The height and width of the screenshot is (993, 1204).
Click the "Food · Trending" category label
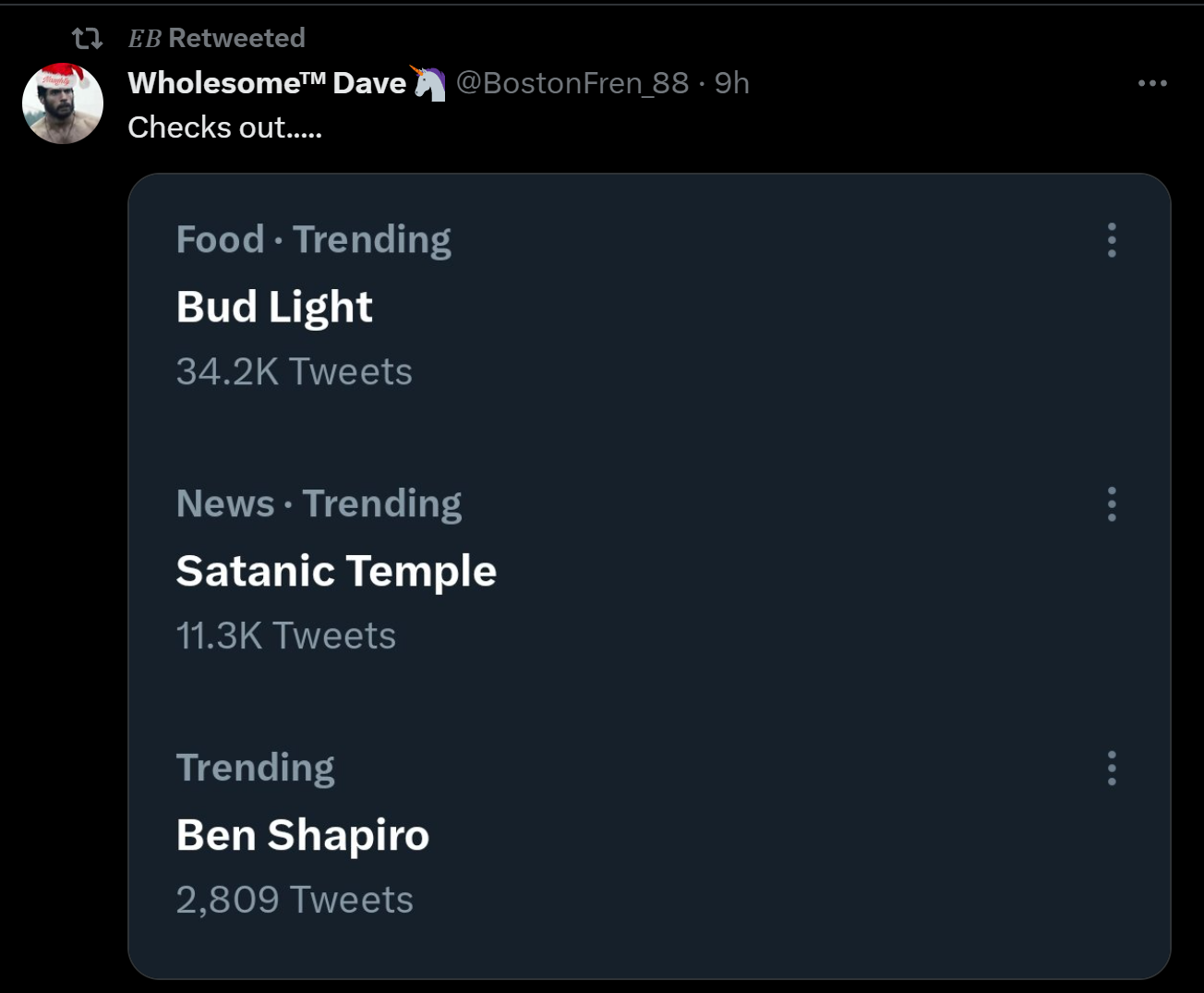[x=314, y=240]
